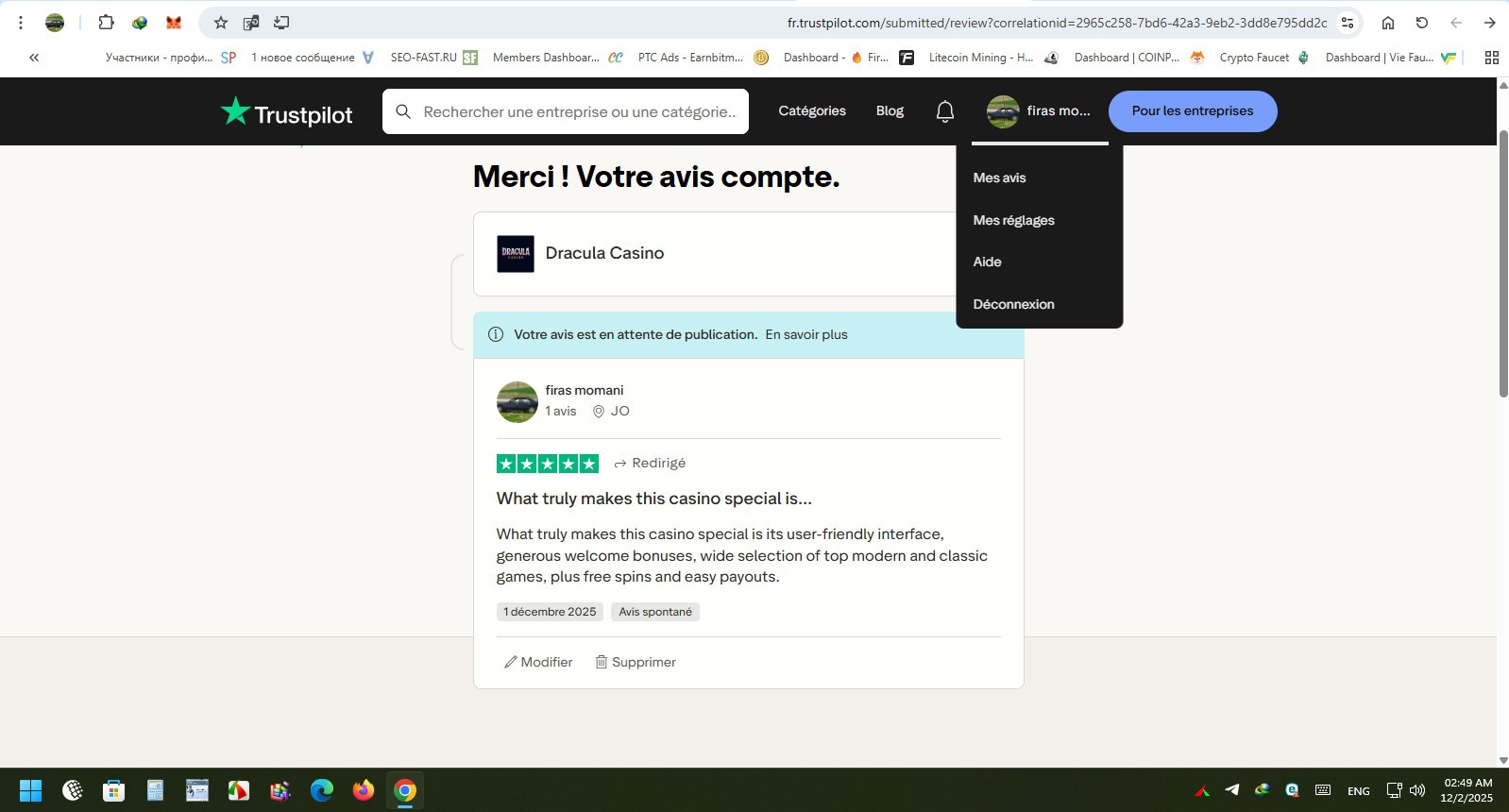Select Déconnexion to log out
Viewport: 1509px width, 812px height.
point(1013,304)
